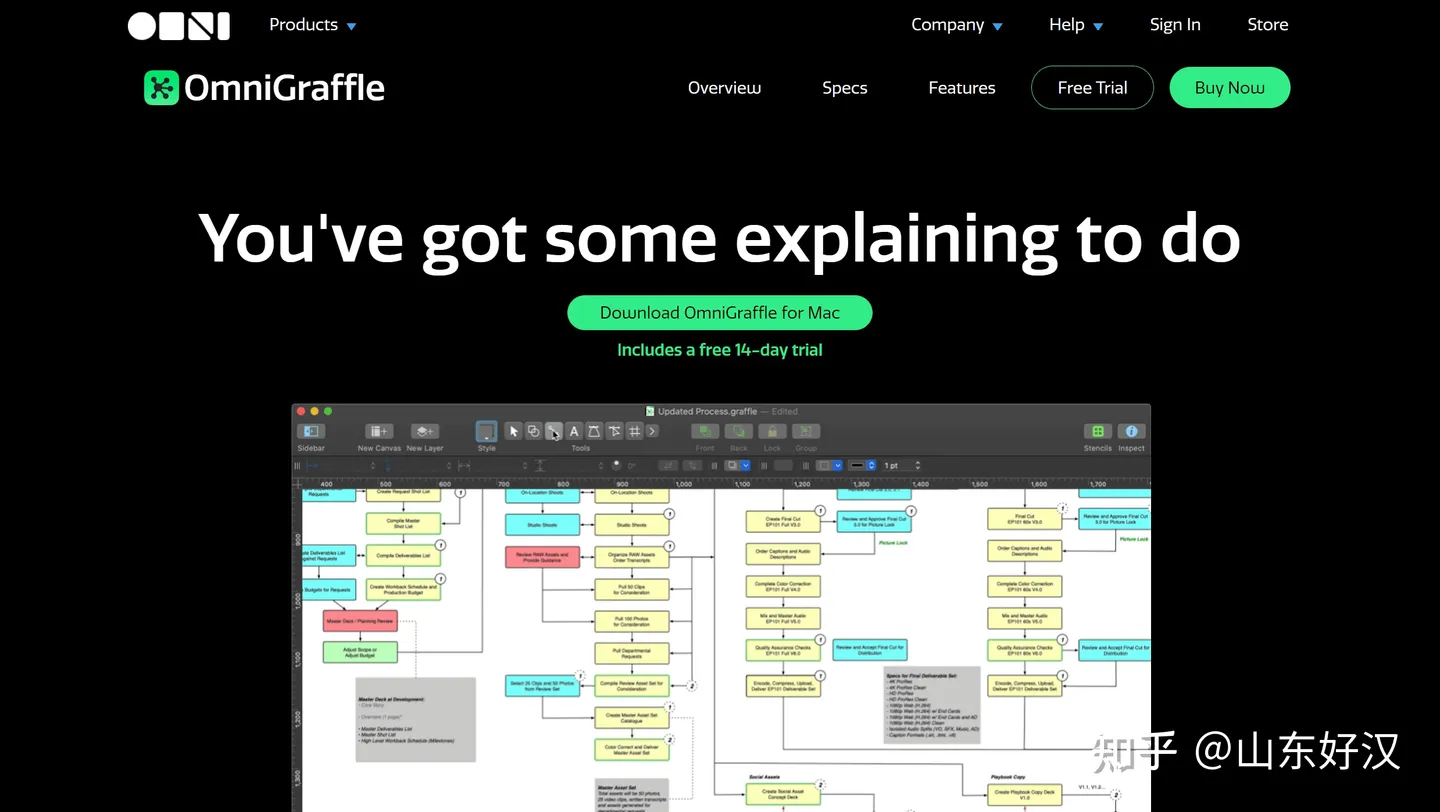Click Create Master Asset Set Catalogue box

(x=632, y=717)
